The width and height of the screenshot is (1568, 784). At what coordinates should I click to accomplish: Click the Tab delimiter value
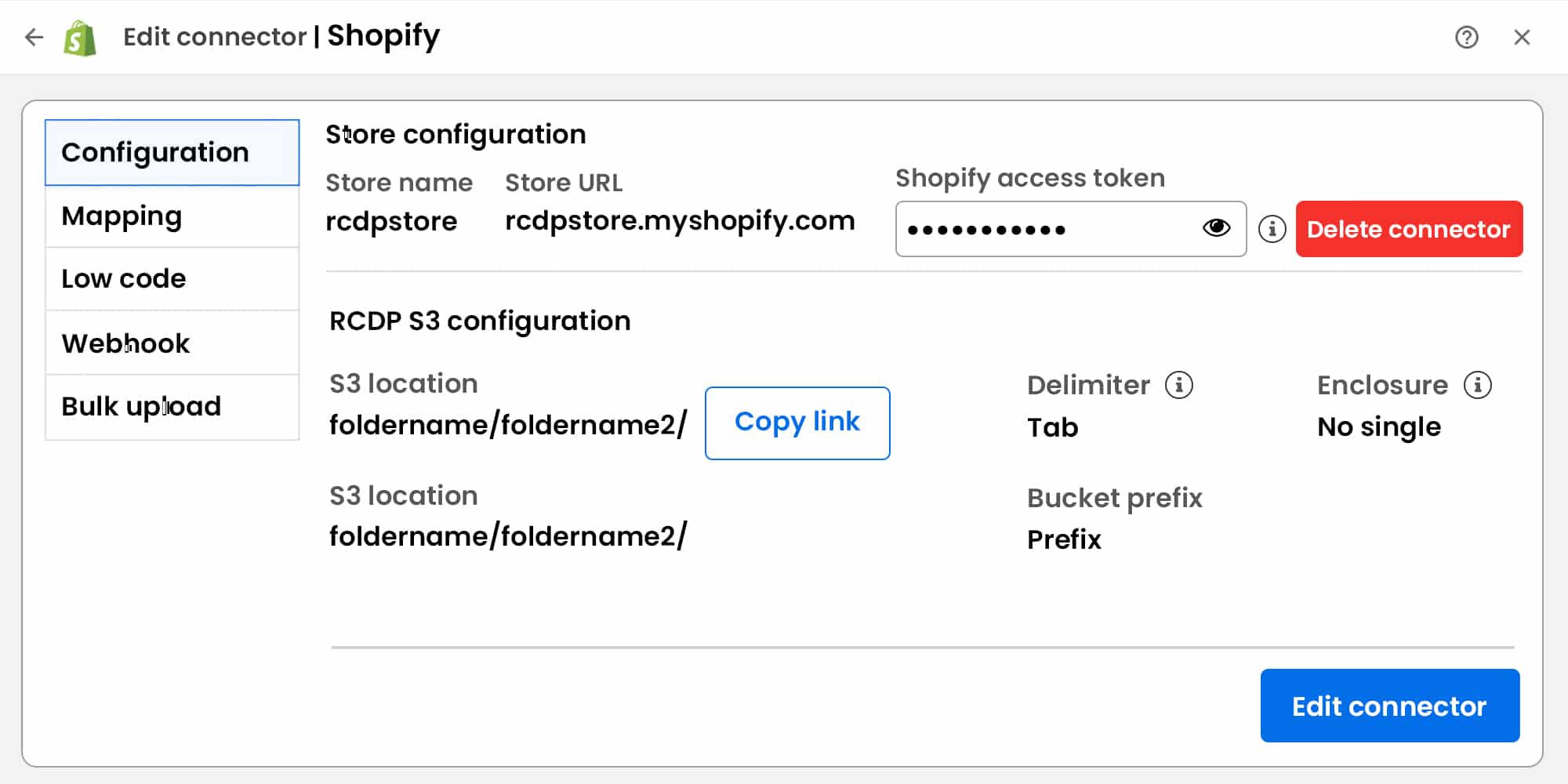click(1053, 428)
